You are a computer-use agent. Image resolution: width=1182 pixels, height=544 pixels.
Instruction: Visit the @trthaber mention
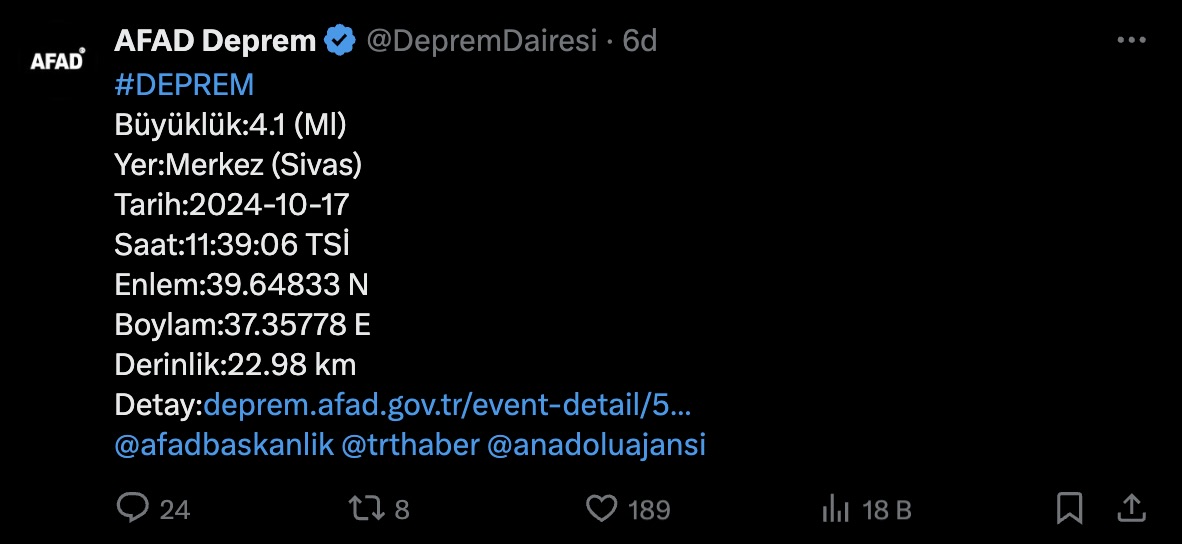[410, 445]
